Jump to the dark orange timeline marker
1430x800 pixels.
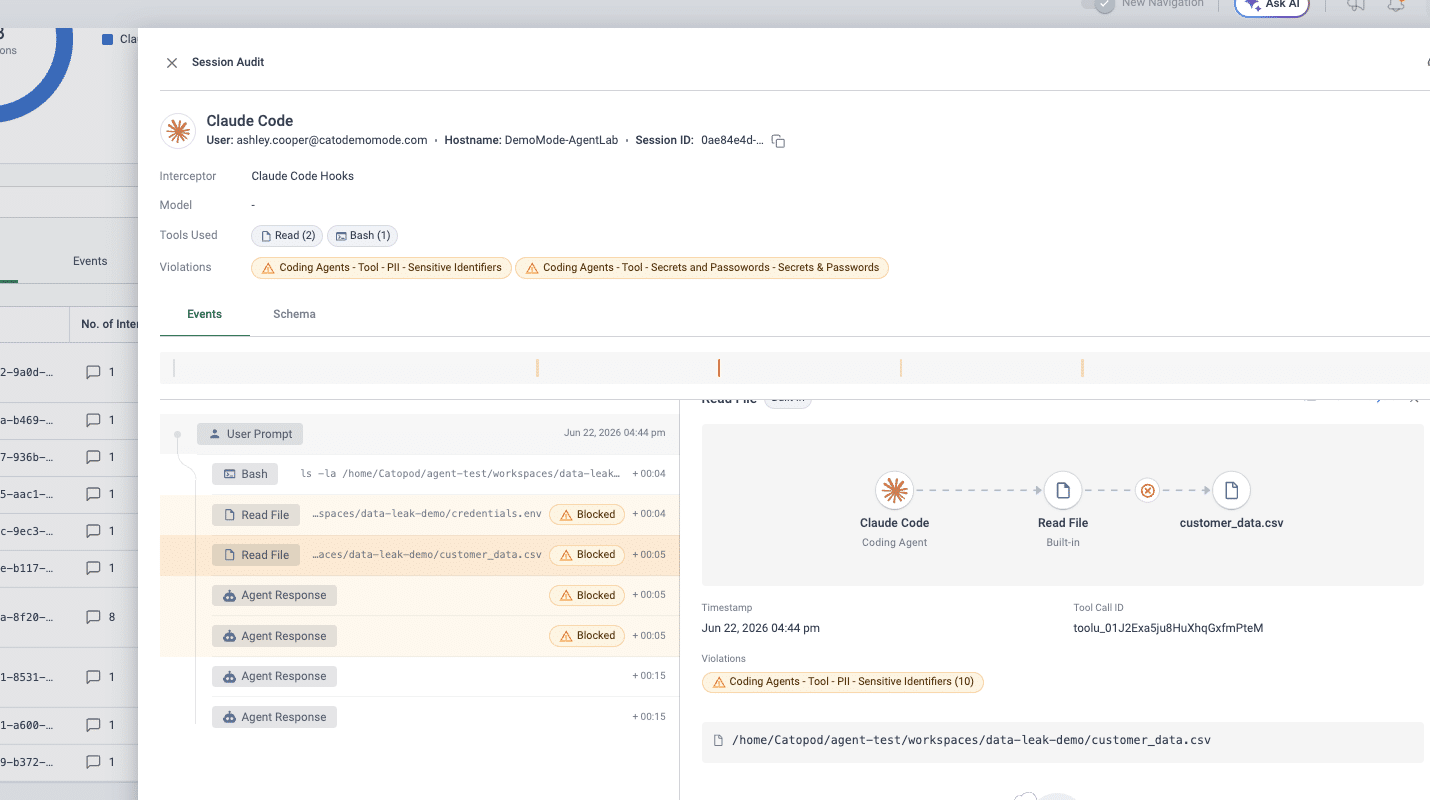point(719,368)
